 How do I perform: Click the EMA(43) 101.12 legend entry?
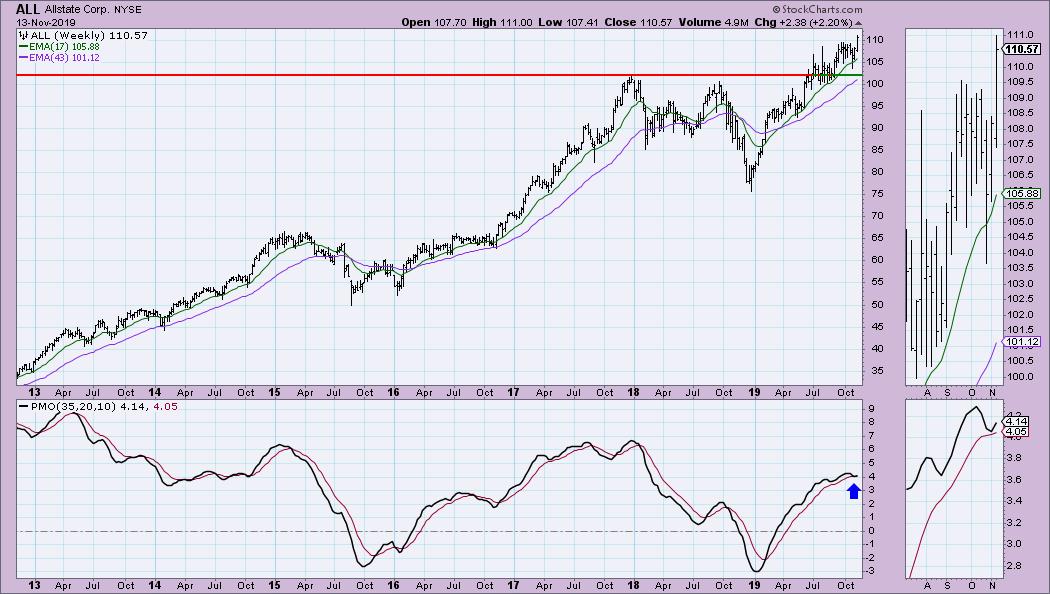click(60, 58)
